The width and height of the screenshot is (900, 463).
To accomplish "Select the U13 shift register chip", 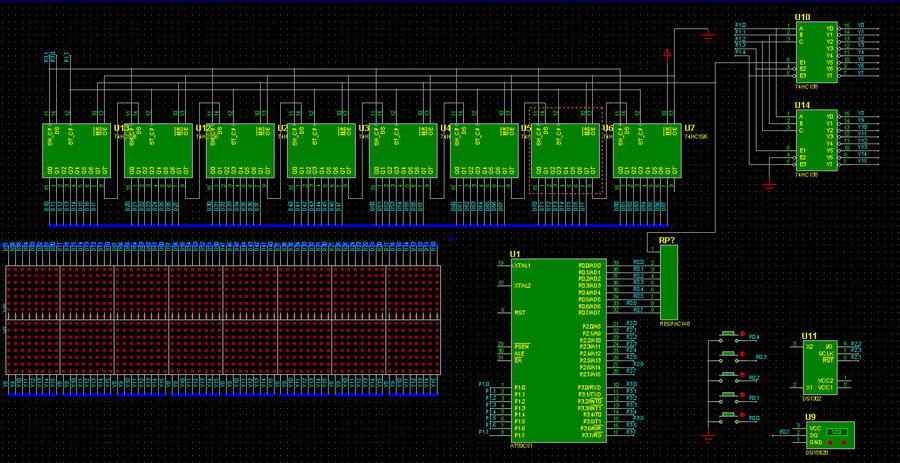I will [x=72, y=150].
